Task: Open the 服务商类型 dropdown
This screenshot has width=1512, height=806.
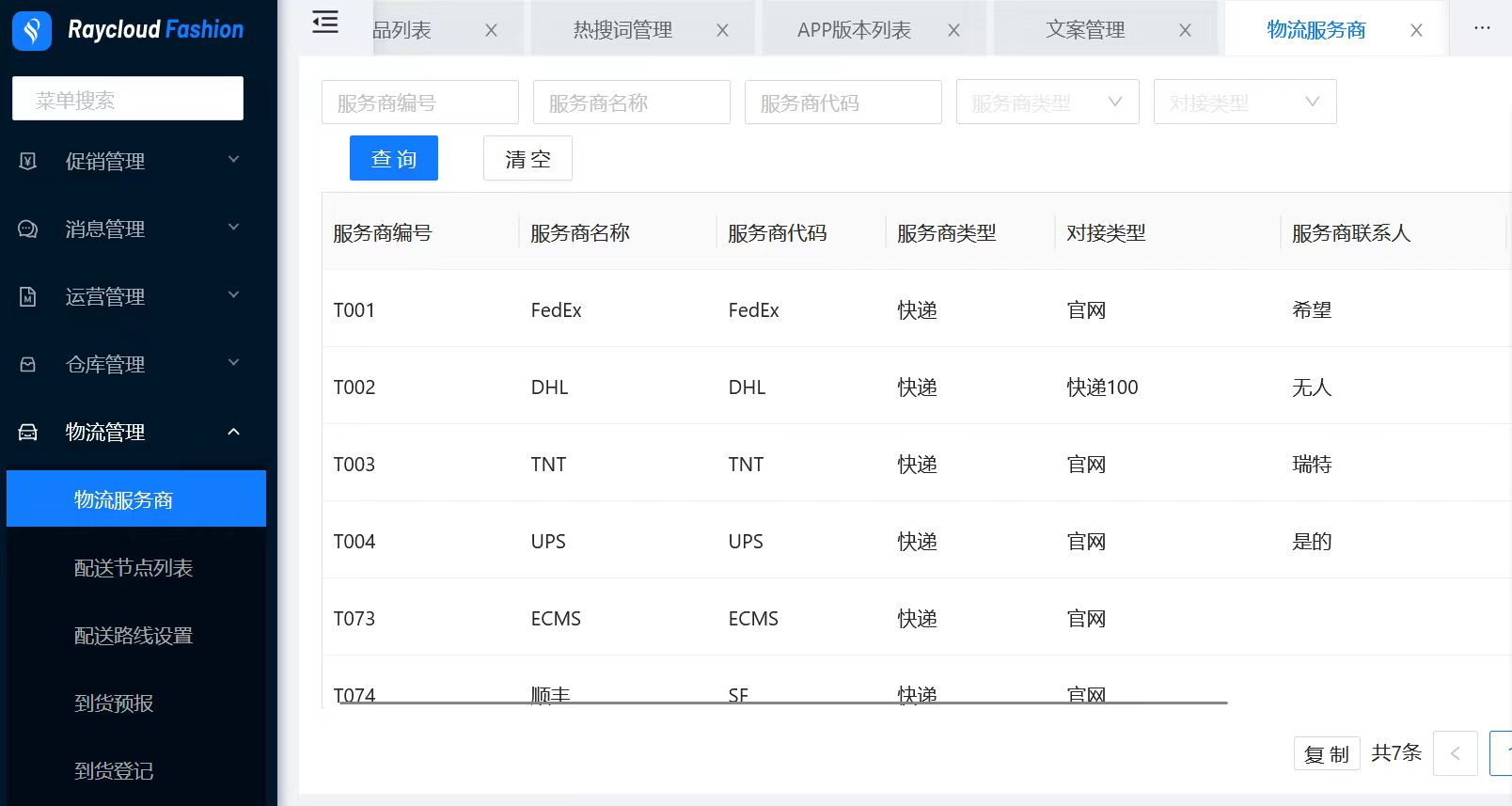Action: click(1047, 102)
